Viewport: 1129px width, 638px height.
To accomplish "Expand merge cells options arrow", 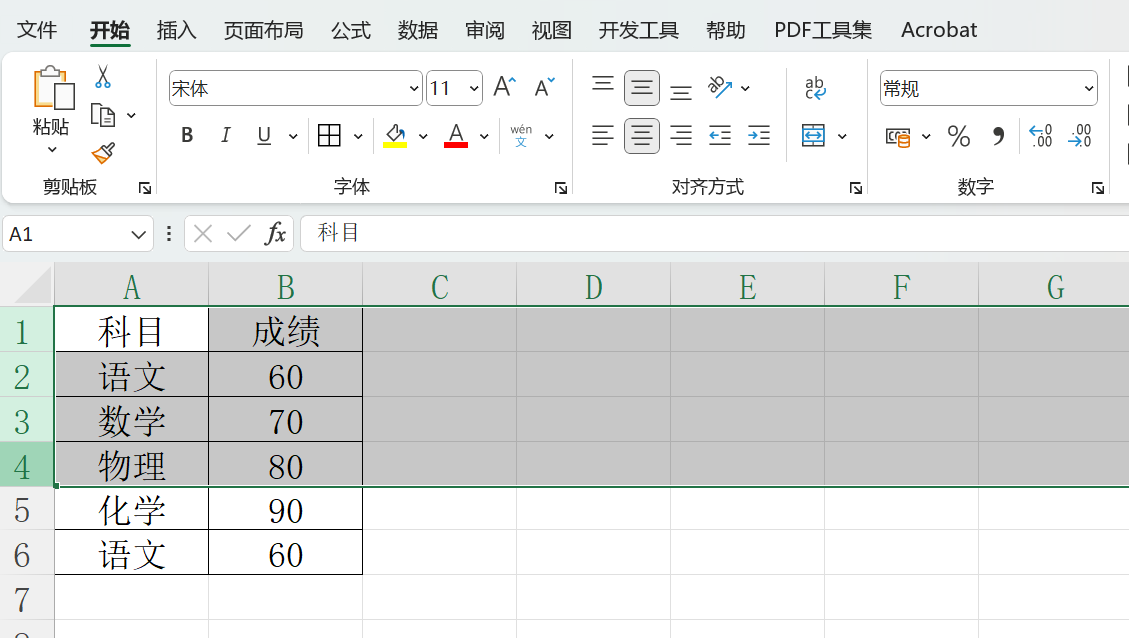I will point(842,136).
